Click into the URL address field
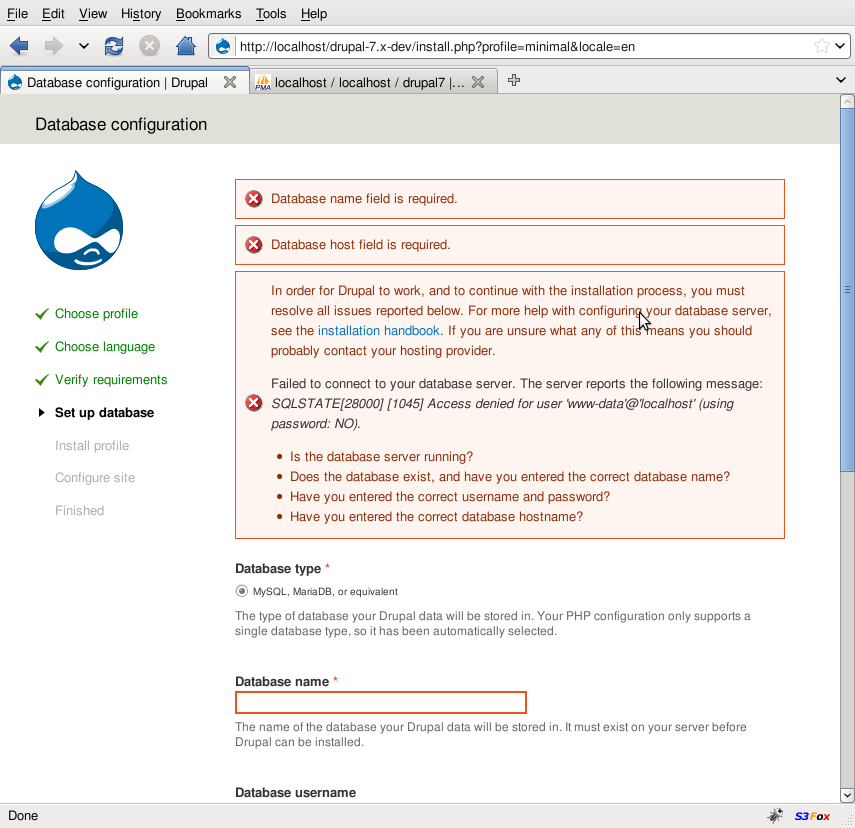The image size is (855, 828). 523,46
